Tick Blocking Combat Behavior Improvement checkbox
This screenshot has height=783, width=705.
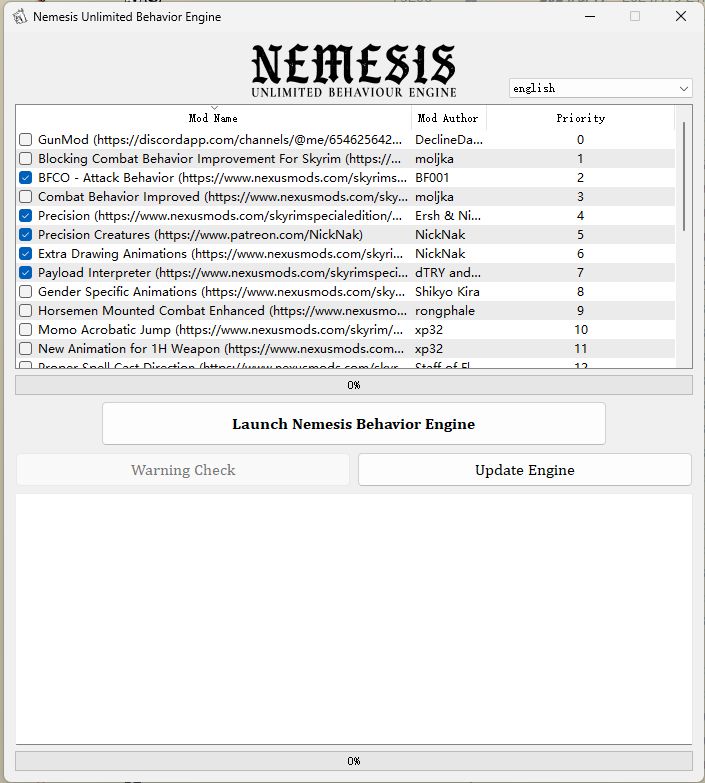[x=25, y=158]
